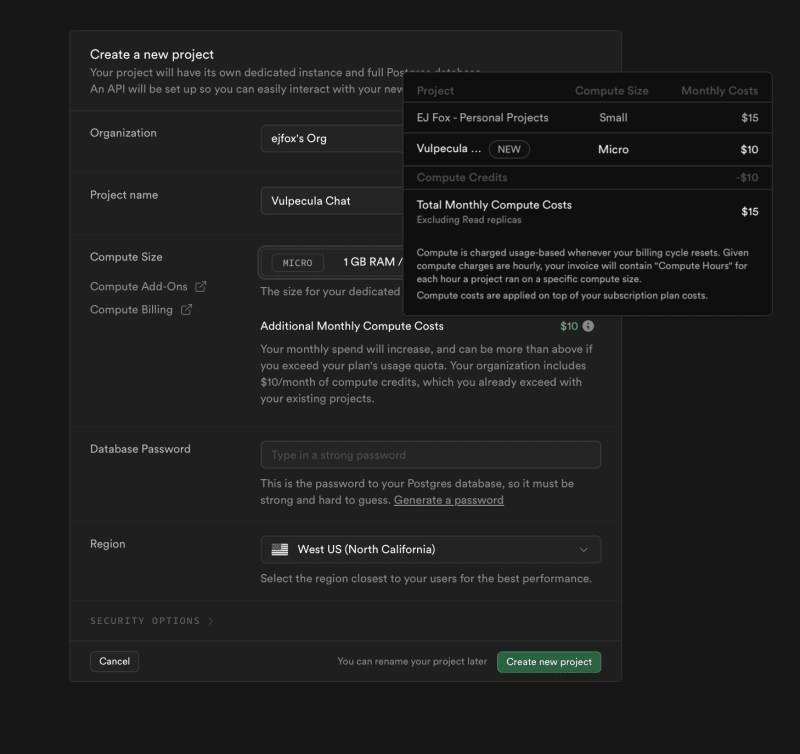
Task: Click the Database Password label
Action: [x=140, y=449]
